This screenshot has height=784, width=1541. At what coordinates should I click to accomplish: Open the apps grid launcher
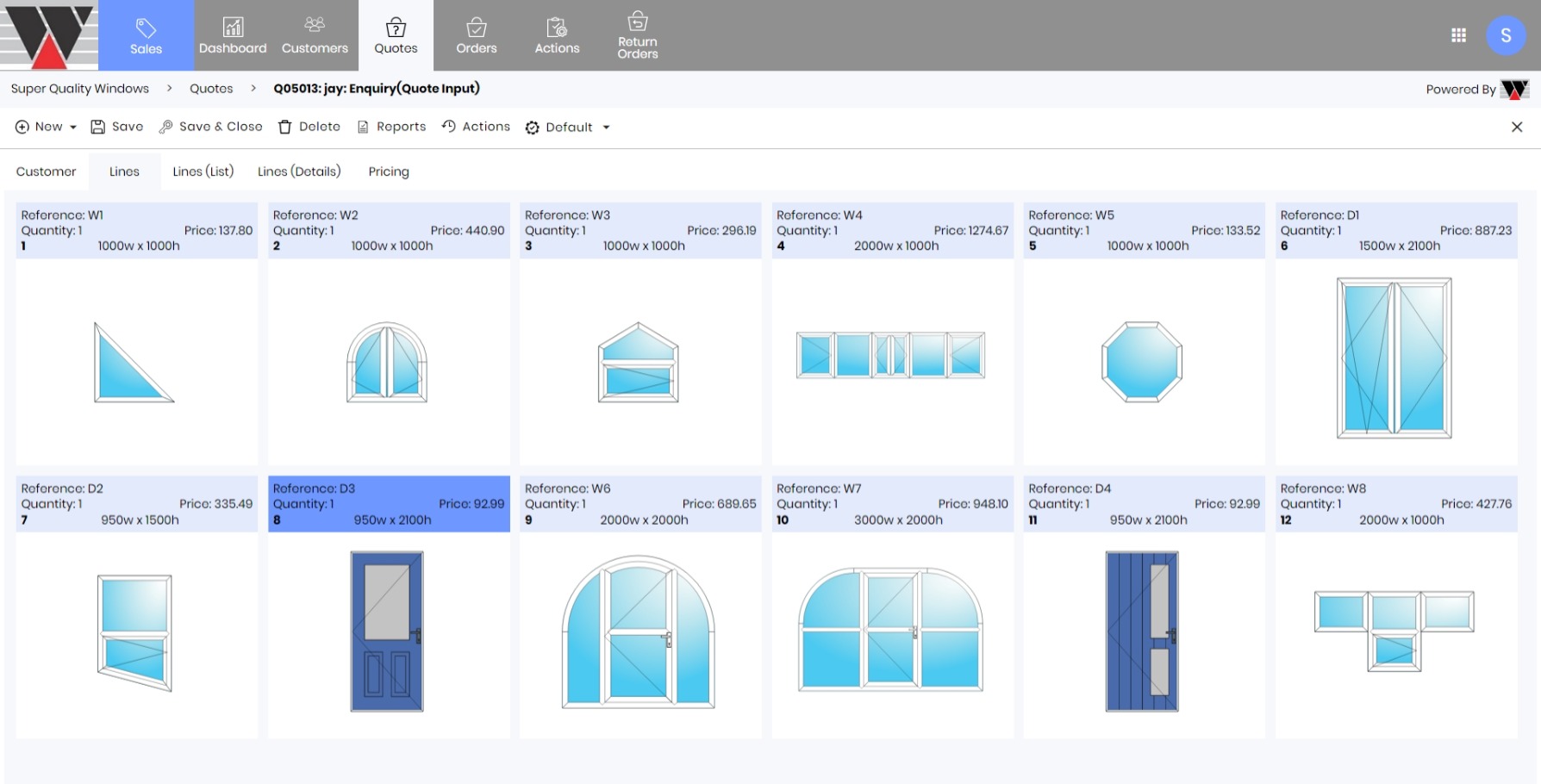click(1458, 35)
